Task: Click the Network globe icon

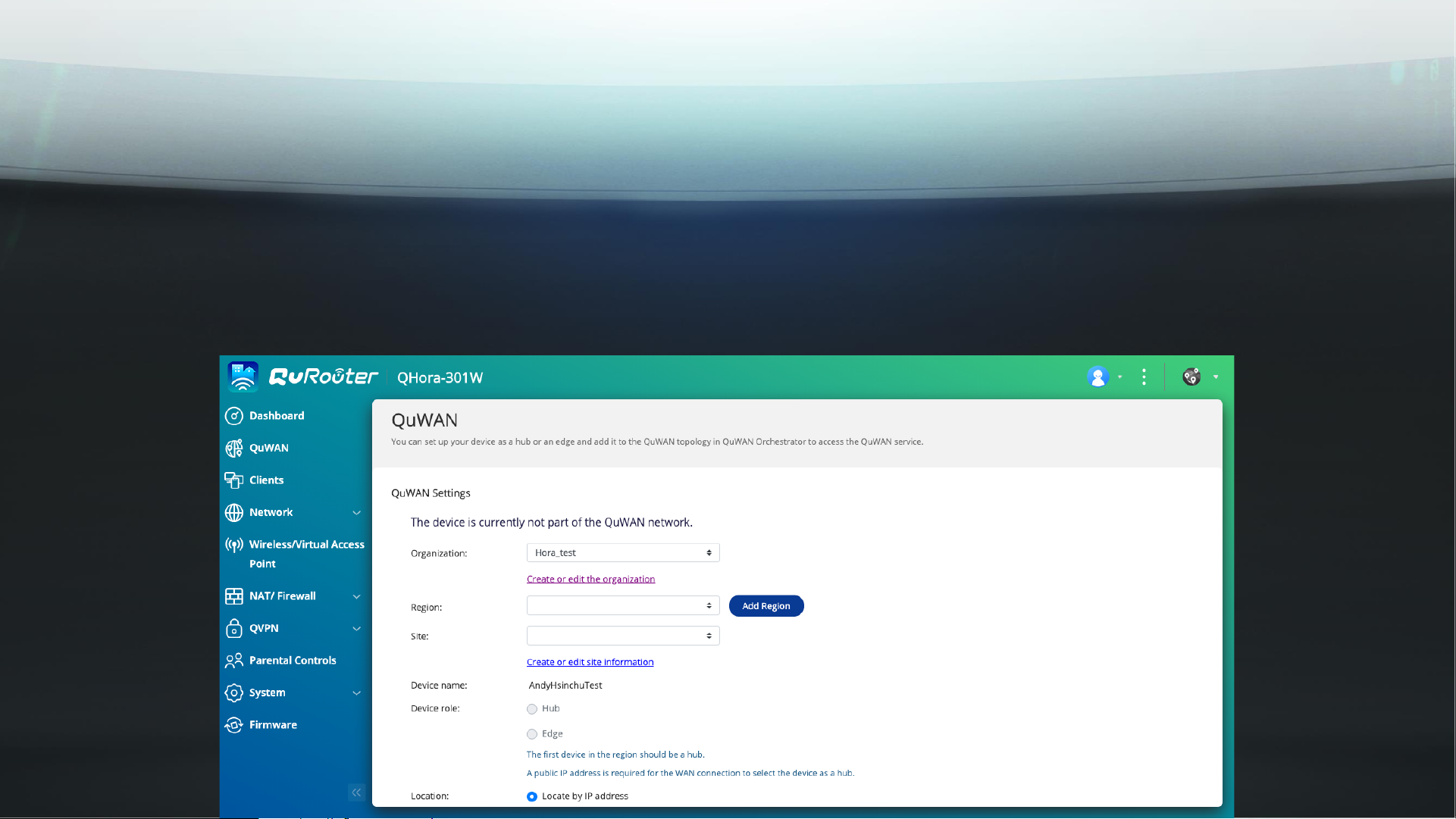Action: click(x=234, y=512)
